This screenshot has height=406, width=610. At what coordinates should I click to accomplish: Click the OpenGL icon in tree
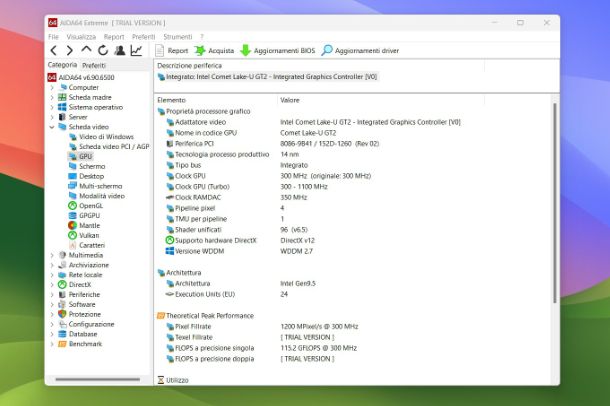[72, 206]
